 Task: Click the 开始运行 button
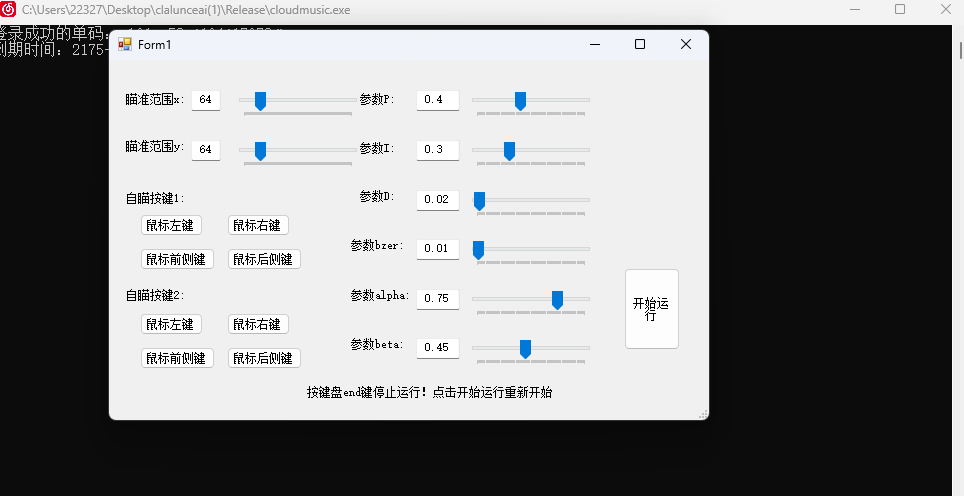coord(652,309)
